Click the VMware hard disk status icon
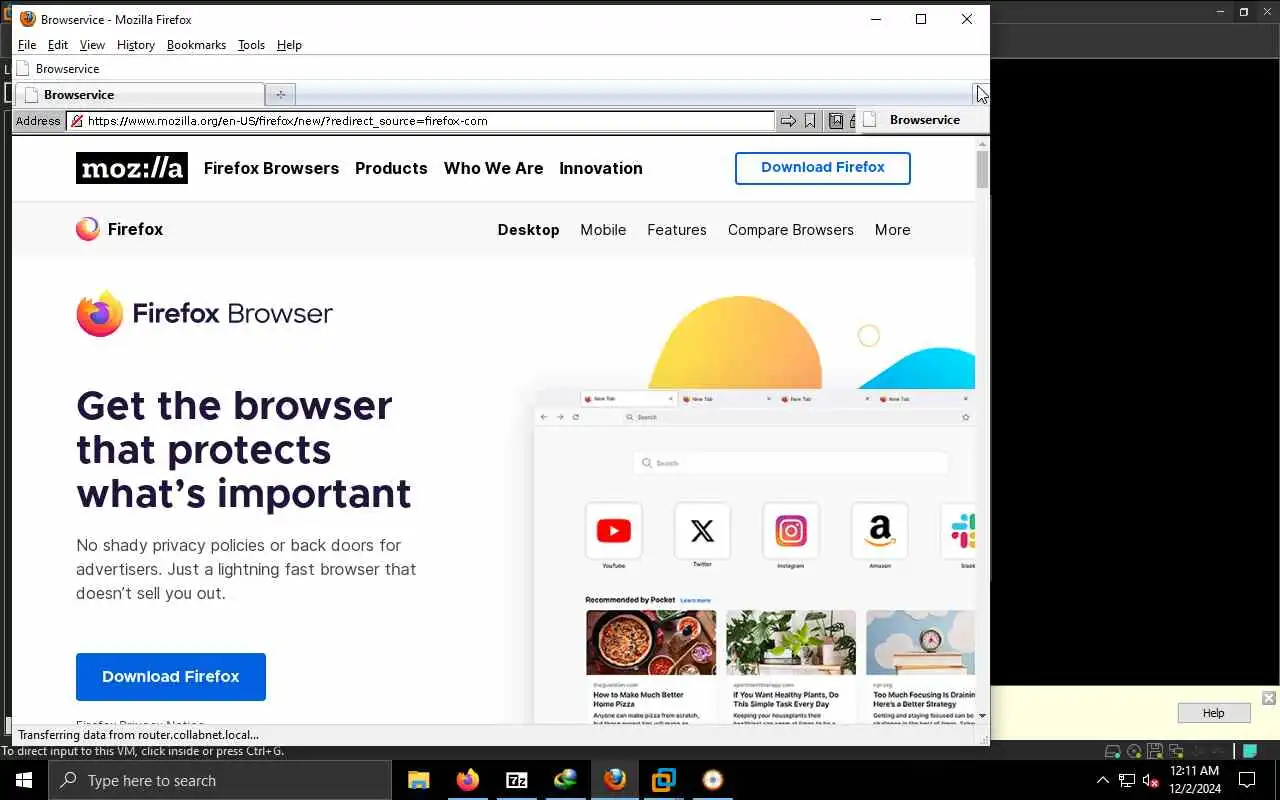This screenshot has width=1280, height=800. point(1112,751)
